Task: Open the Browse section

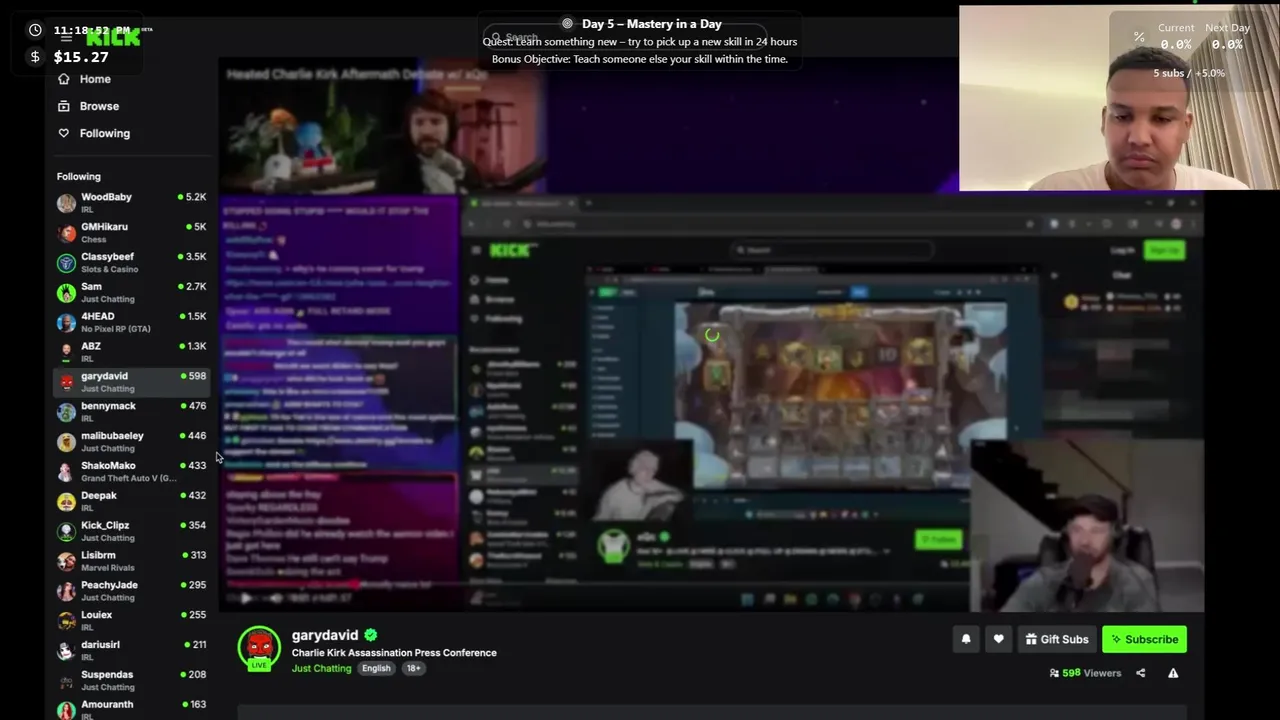Action: click(x=88, y=106)
